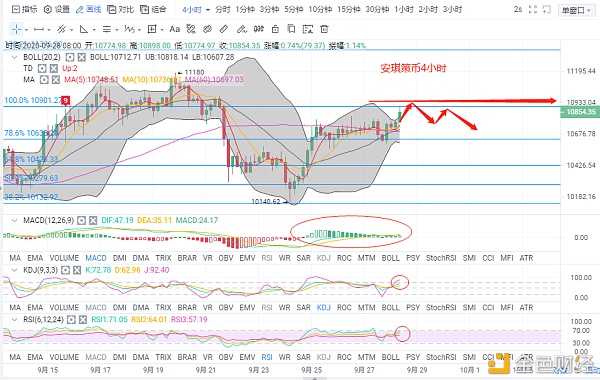Switch to the 1分钟 timeframe
The width and height of the screenshot is (600, 380).
(245, 10)
